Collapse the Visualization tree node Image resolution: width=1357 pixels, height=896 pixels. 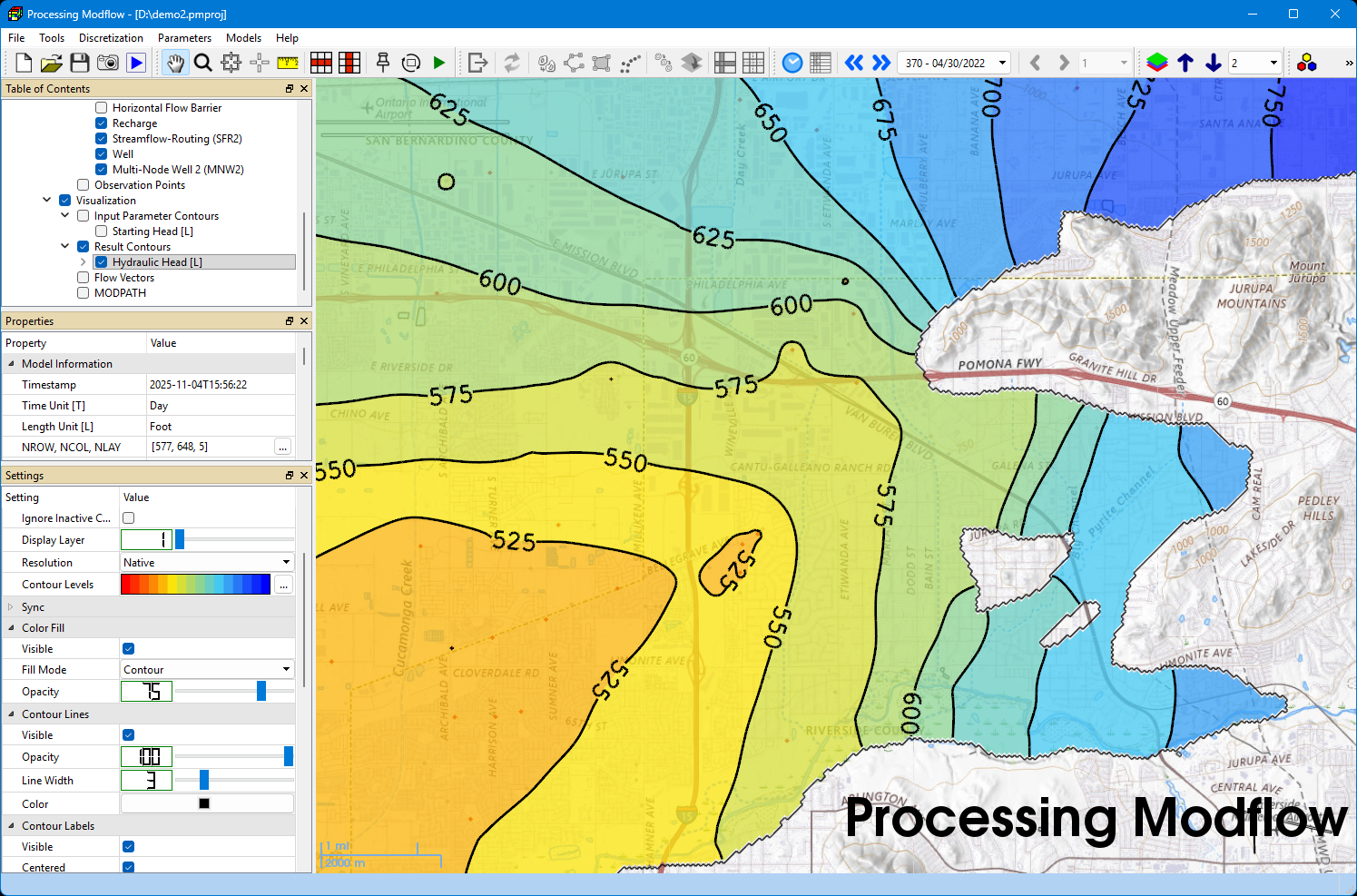coord(47,201)
